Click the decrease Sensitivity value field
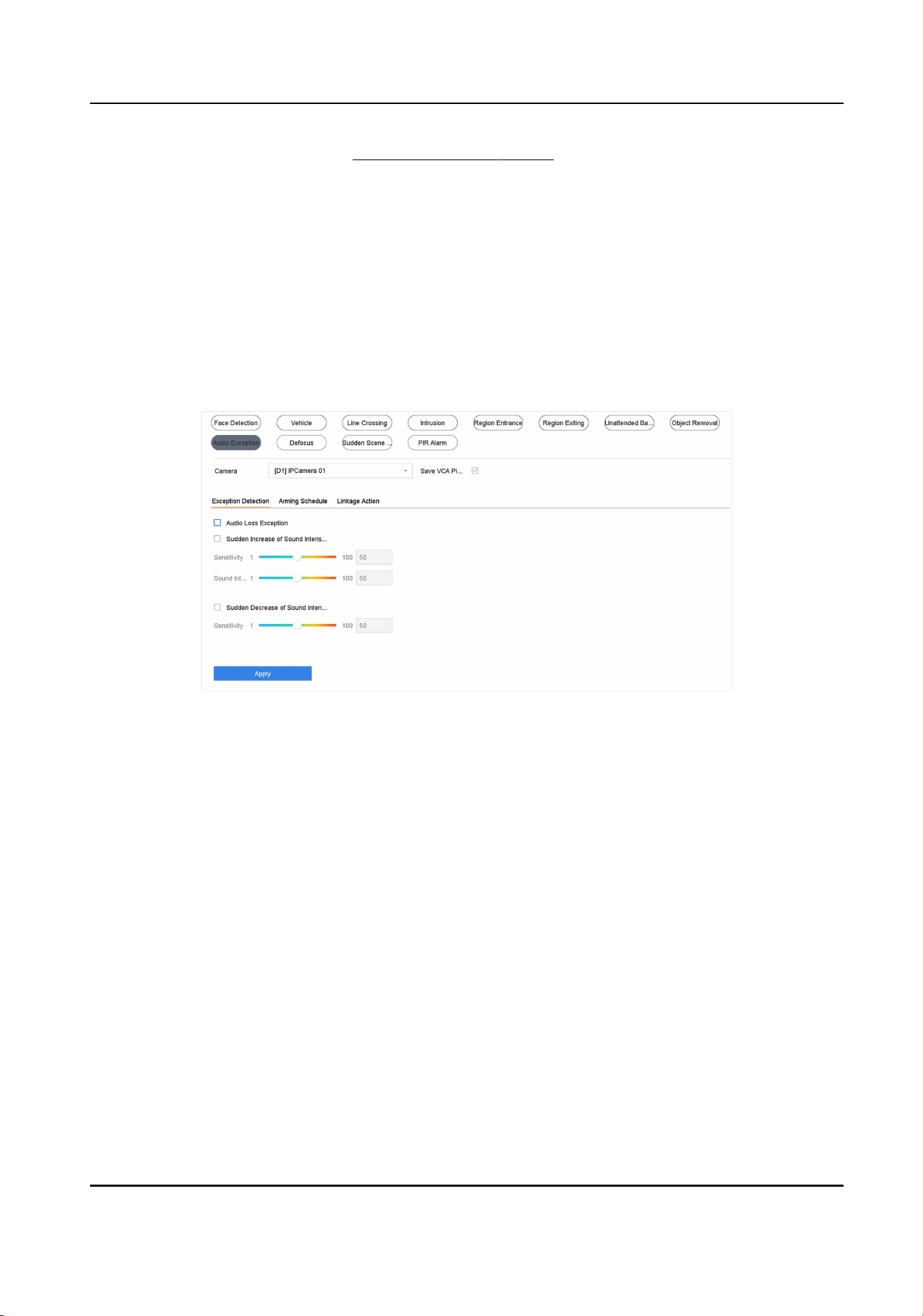Image resolution: width=923 pixels, height=1316 pixels. click(374, 625)
